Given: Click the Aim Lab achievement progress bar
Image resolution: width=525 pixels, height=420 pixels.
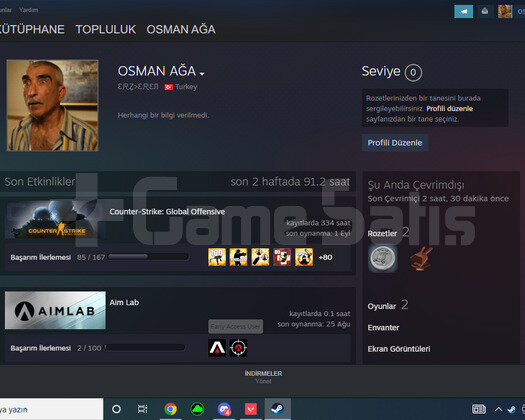Looking at the screenshot, I should coord(145,348).
